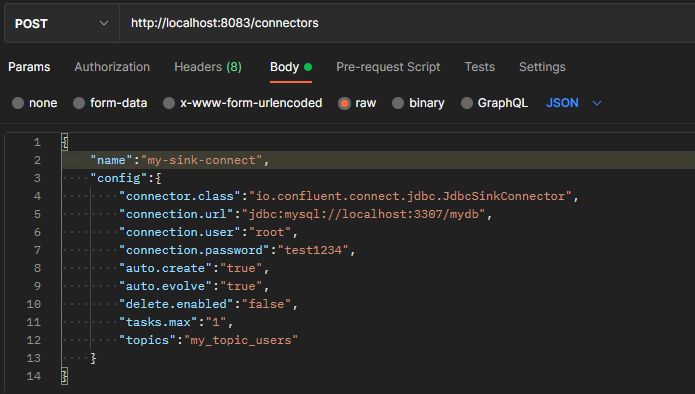The height and width of the screenshot is (394, 695).
Task: Open the Settings tab
Action: pos(542,67)
